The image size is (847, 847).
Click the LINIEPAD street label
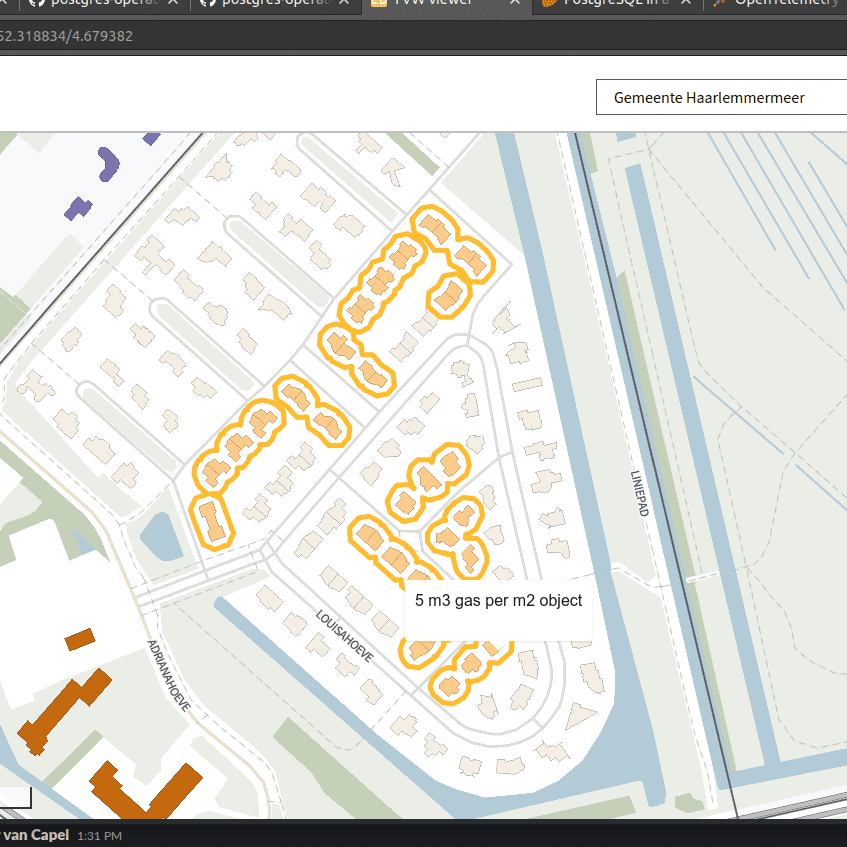(640, 493)
